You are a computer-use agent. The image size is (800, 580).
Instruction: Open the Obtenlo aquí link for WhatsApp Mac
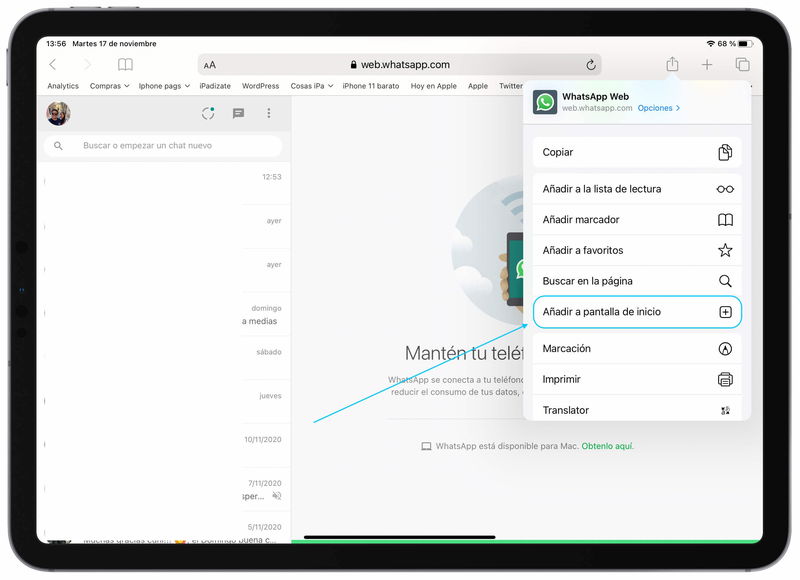tap(610, 447)
